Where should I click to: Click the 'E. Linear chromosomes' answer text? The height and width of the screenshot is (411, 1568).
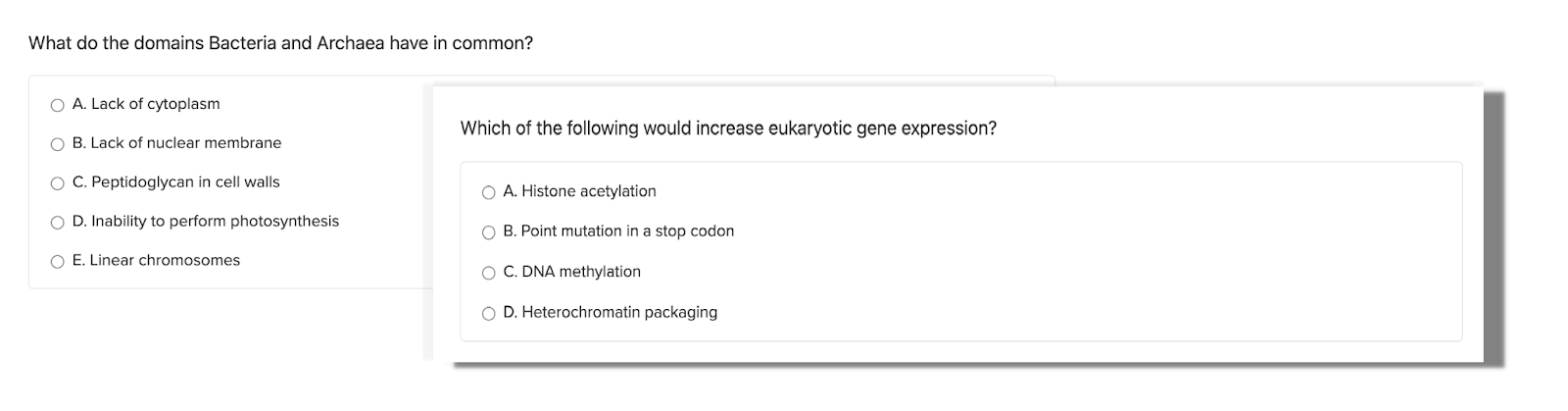click(156, 261)
